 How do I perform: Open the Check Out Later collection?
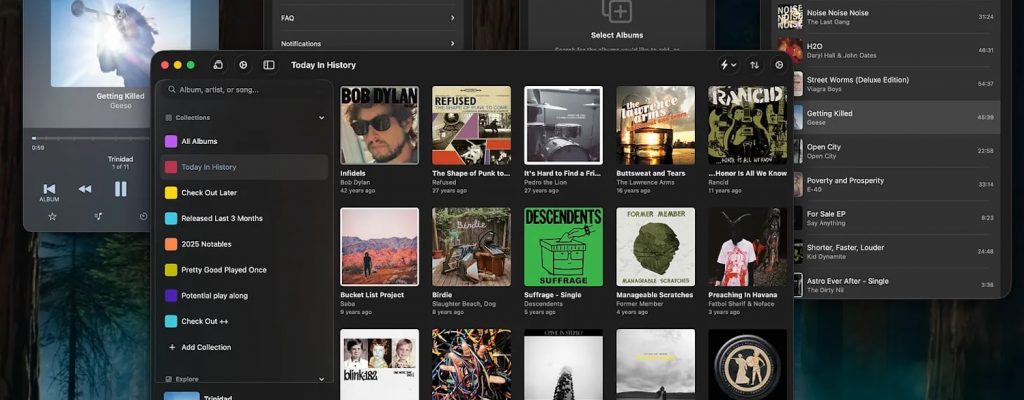pos(209,193)
